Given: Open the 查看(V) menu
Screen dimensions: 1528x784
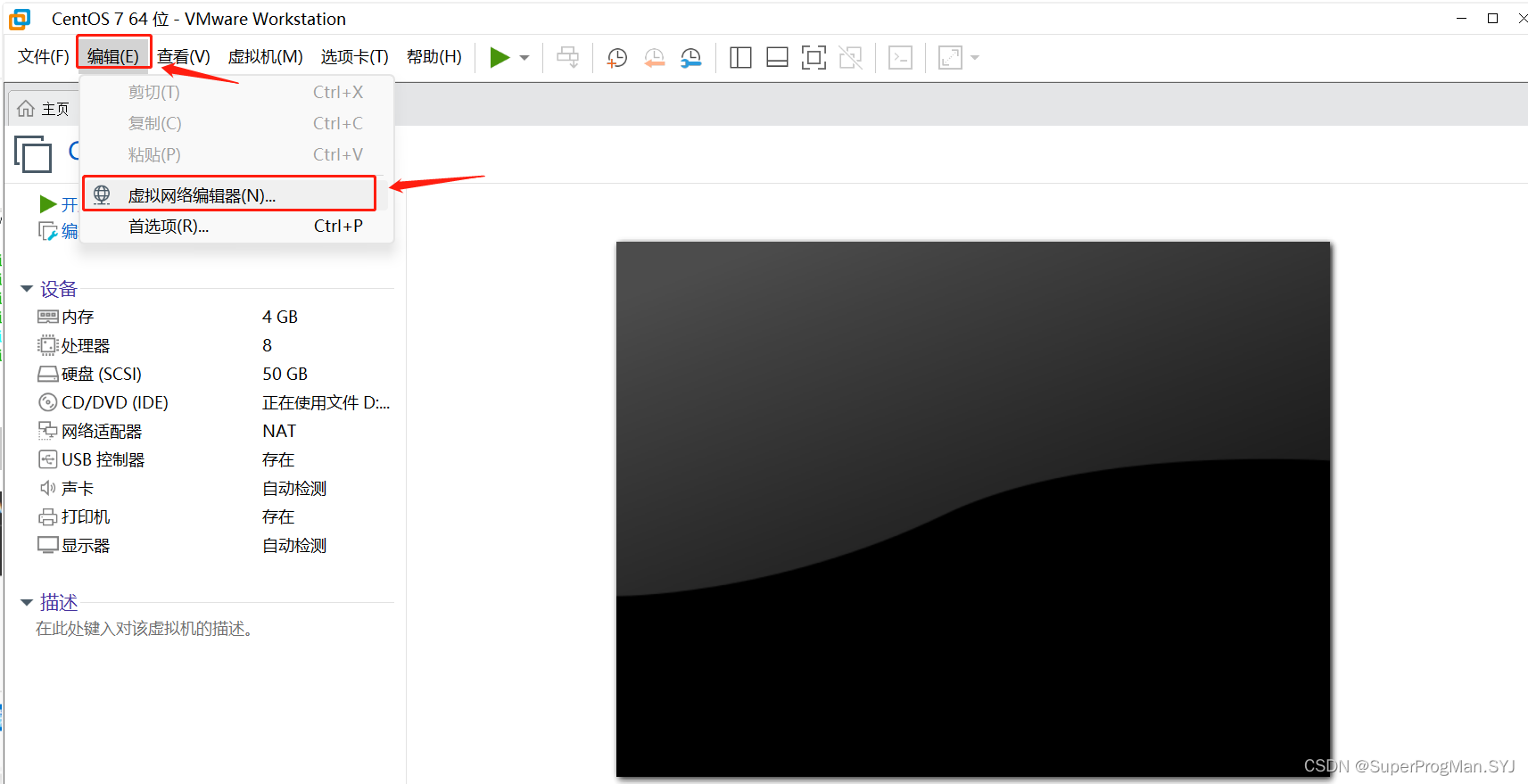Looking at the screenshot, I should (x=184, y=57).
